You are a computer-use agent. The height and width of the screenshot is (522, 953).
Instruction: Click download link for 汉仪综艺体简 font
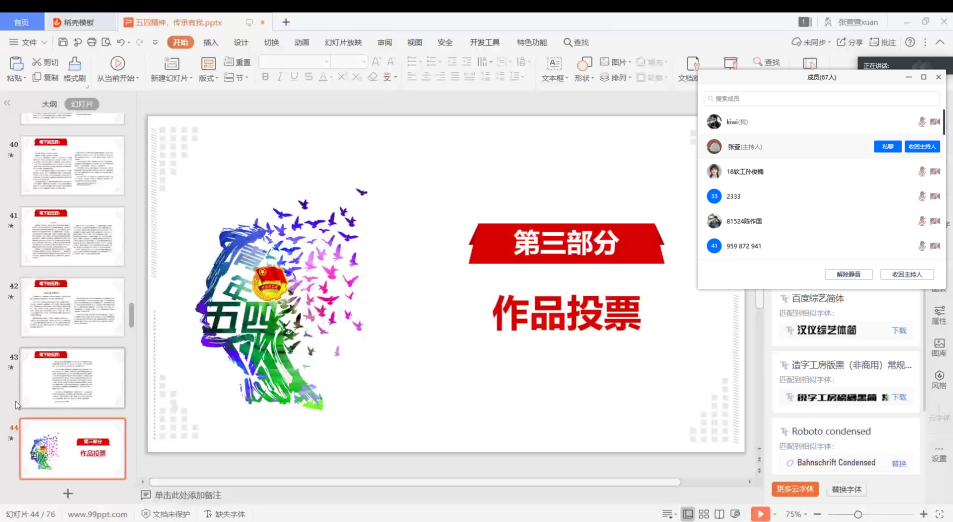coord(899,331)
